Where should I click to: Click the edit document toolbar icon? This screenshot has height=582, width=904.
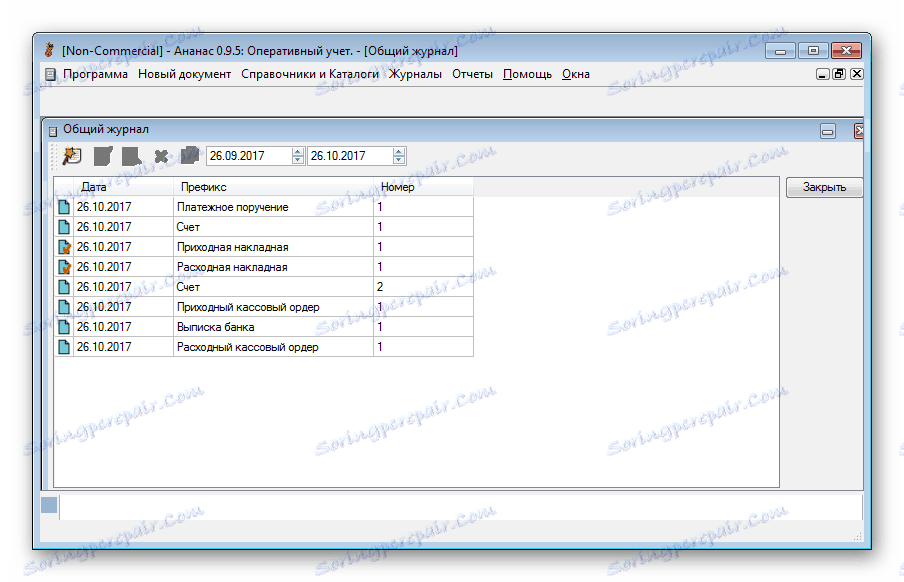pos(103,156)
